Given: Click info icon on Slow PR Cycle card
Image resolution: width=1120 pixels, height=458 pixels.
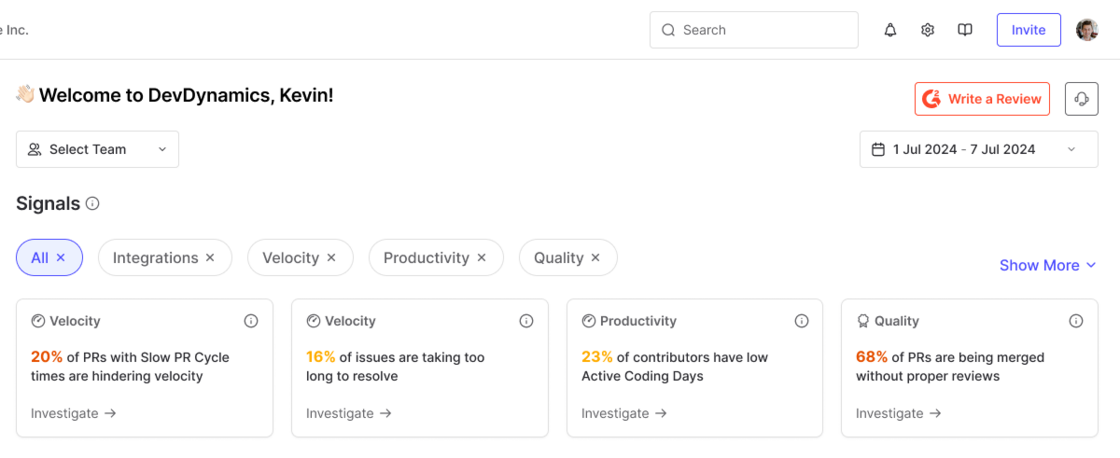Looking at the screenshot, I should [251, 321].
